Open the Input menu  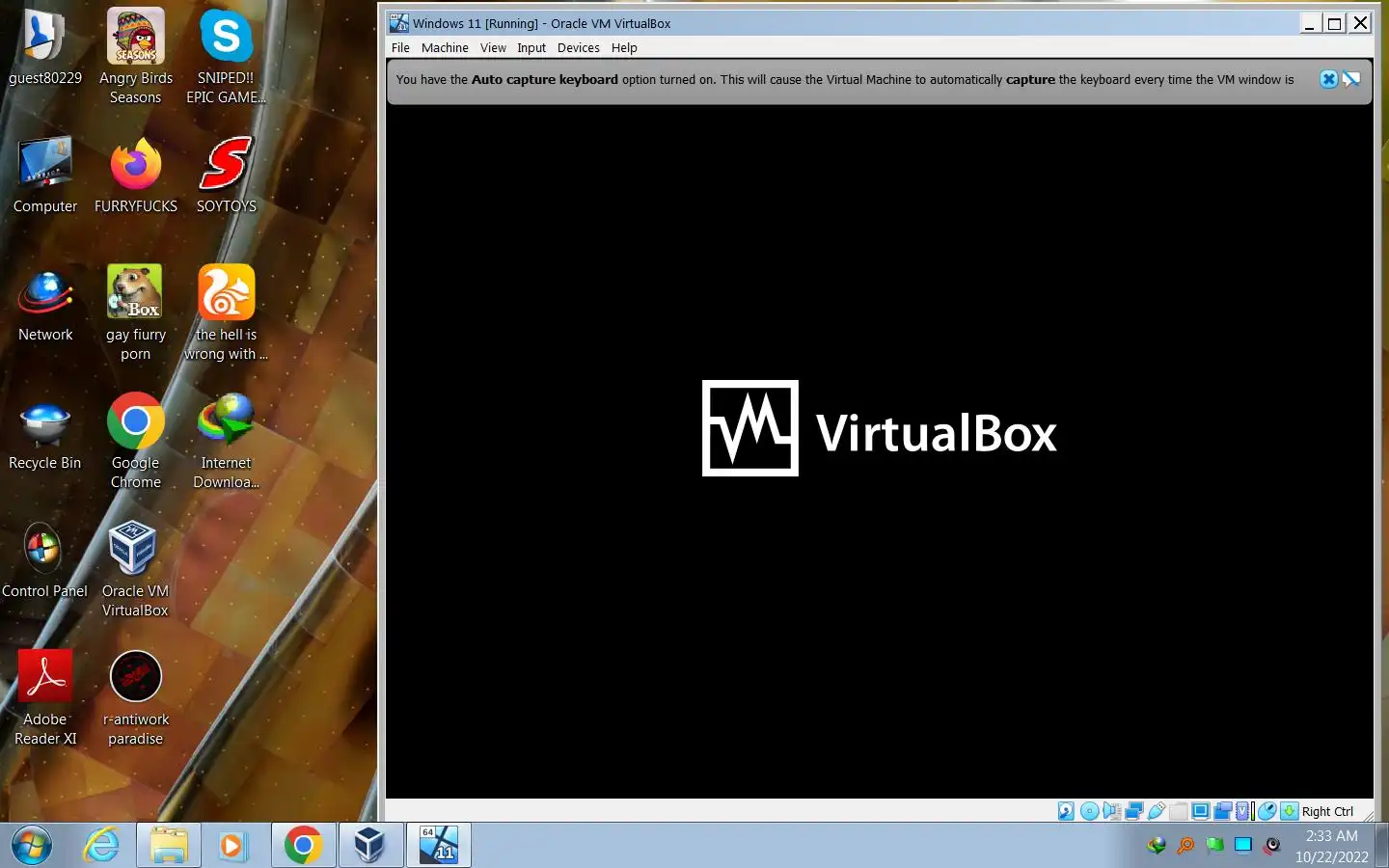[531, 47]
